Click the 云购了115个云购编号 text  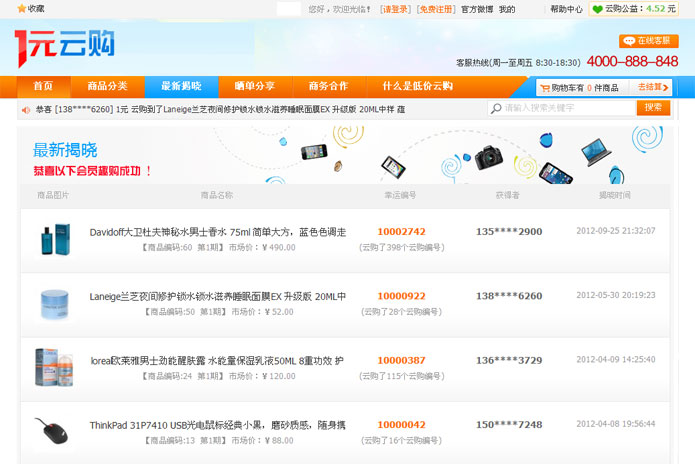(x=402, y=376)
